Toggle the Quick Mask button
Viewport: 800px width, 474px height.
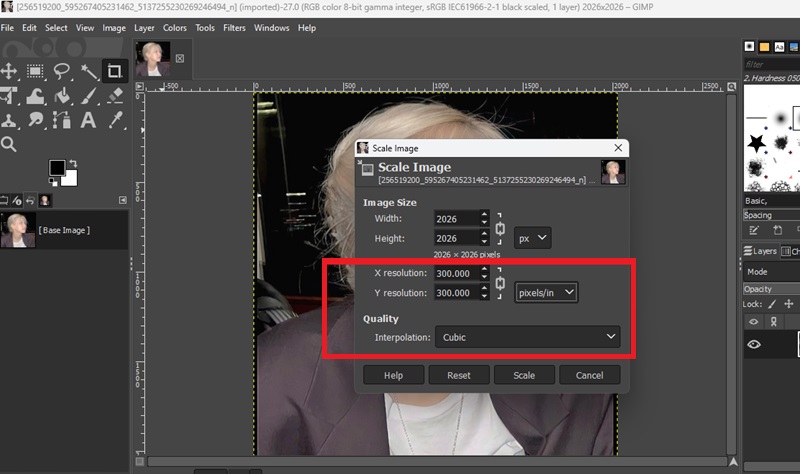140,461
